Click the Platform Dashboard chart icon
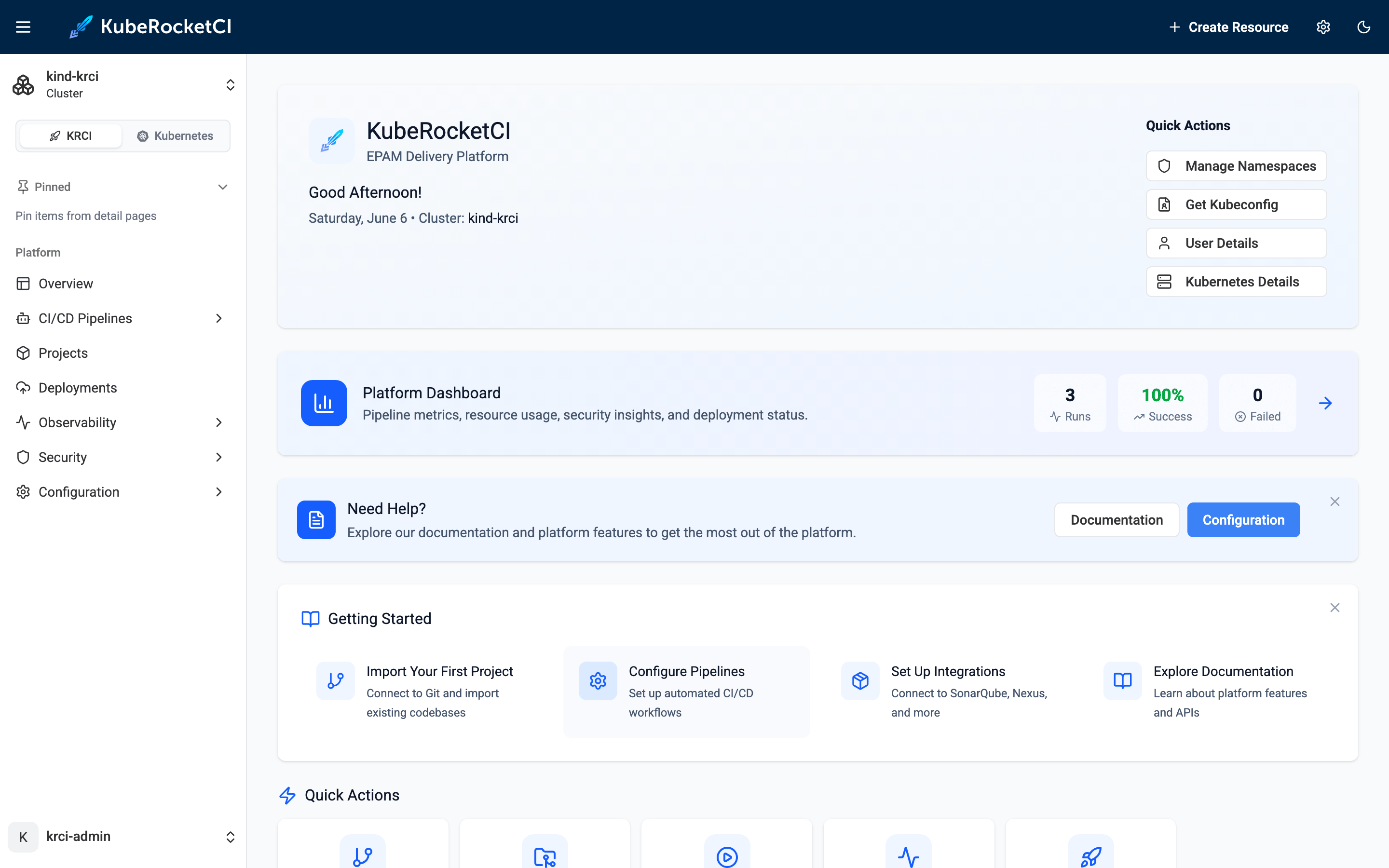Viewport: 1389px width, 868px height. coord(324,403)
